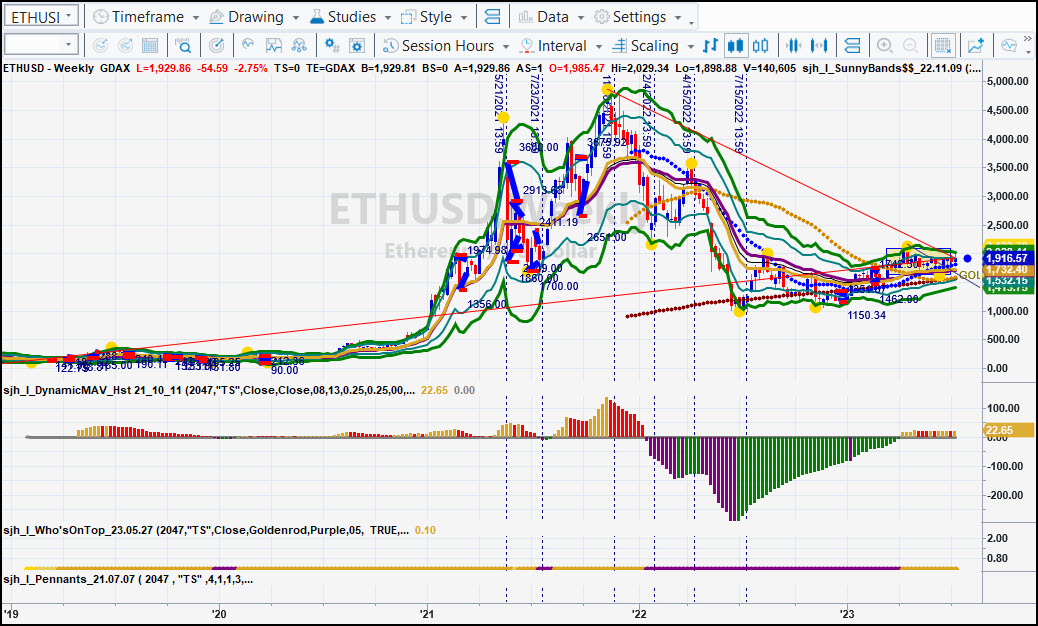Click the wave with nodes icon

(299, 45)
